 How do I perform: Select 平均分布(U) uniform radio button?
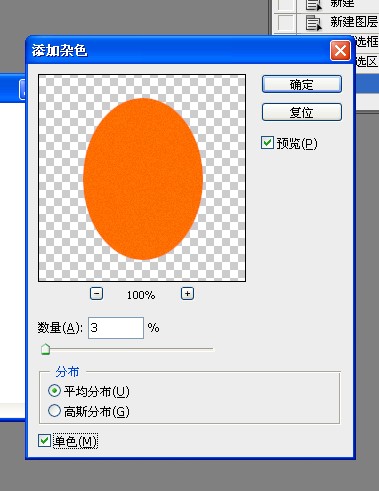click(54, 391)
